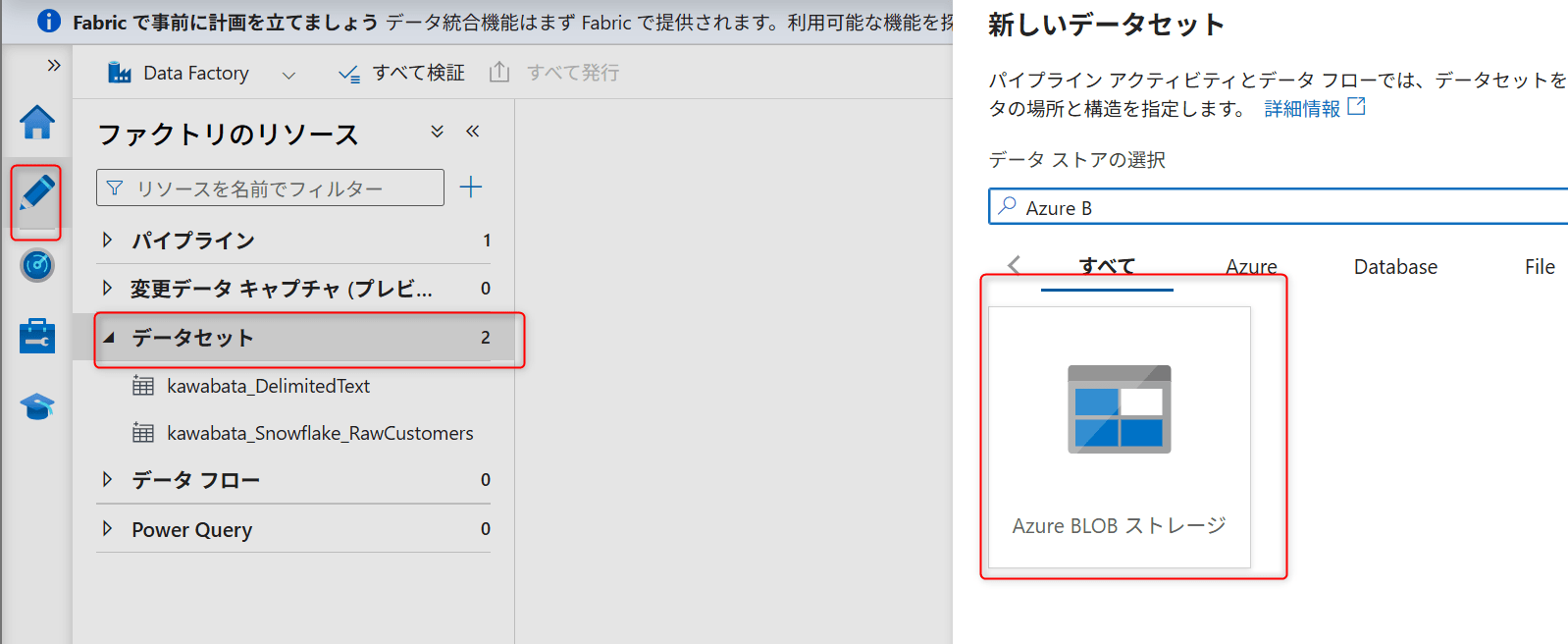Select the Azure BLOB ストレージ tile
Viewport: 1568px width, 644px height.
pyautogui.click(x=1120, y=437)
